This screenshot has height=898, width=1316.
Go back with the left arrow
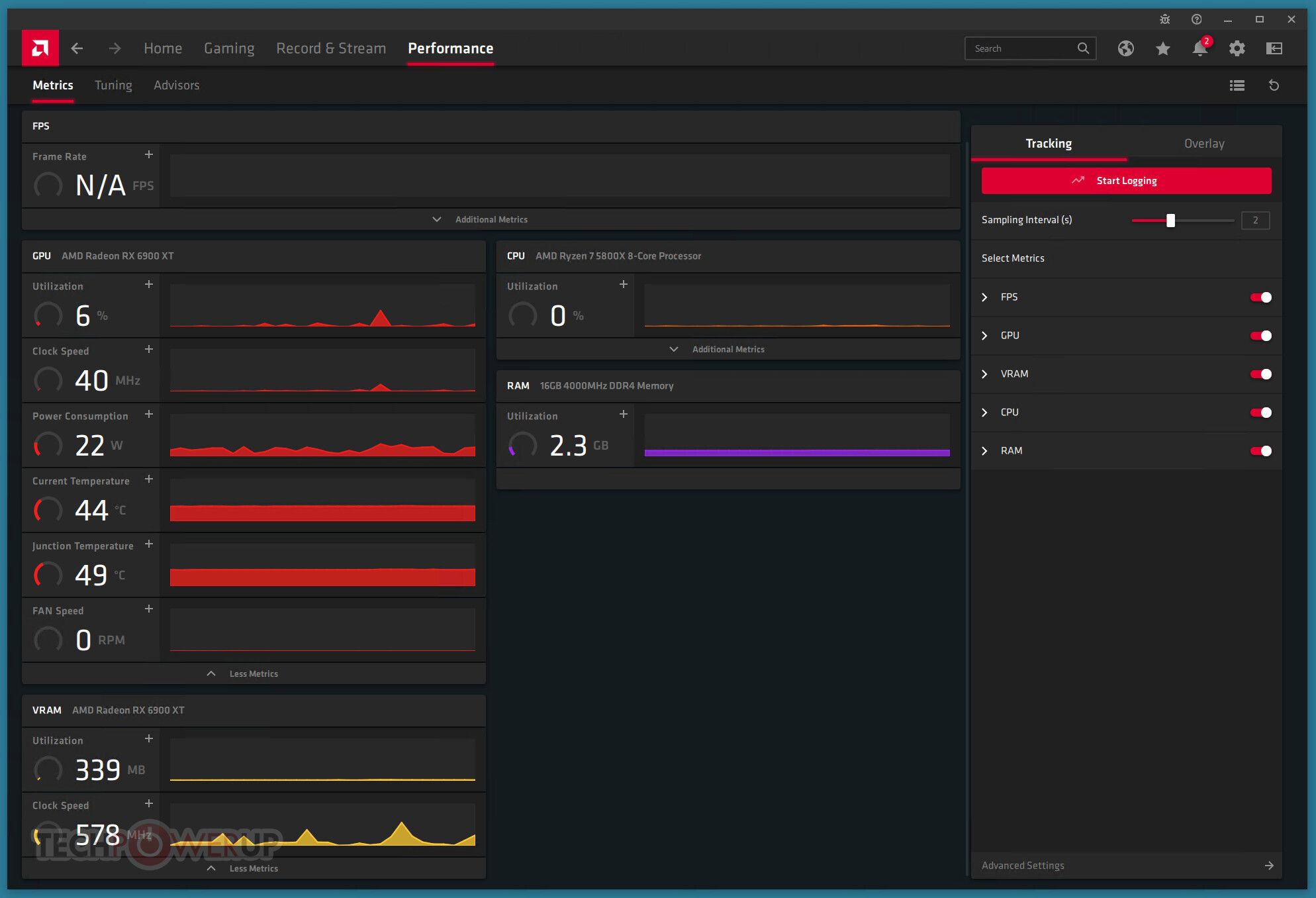point(77,48)
